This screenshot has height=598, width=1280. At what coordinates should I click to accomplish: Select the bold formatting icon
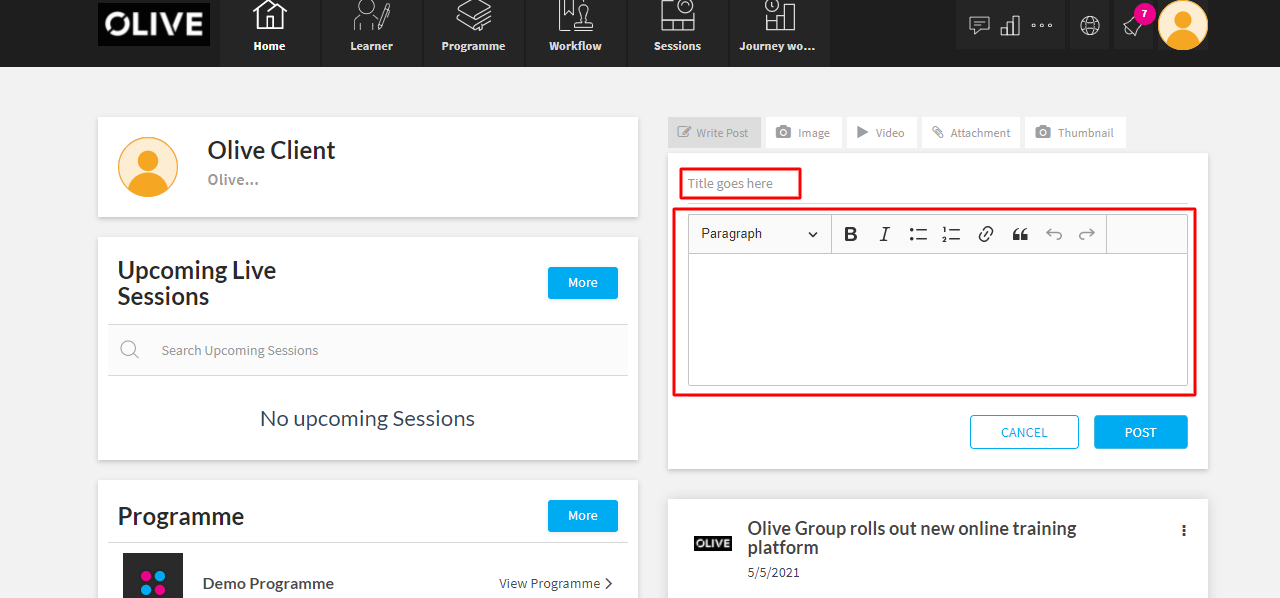850,233
